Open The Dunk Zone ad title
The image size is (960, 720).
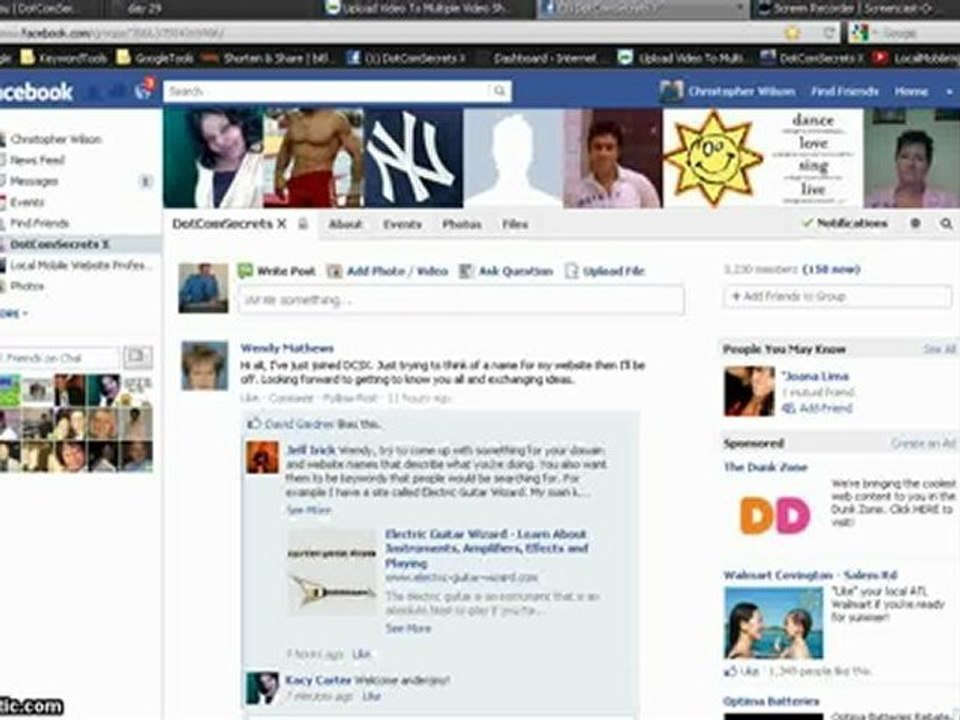[x=765, y=467]
